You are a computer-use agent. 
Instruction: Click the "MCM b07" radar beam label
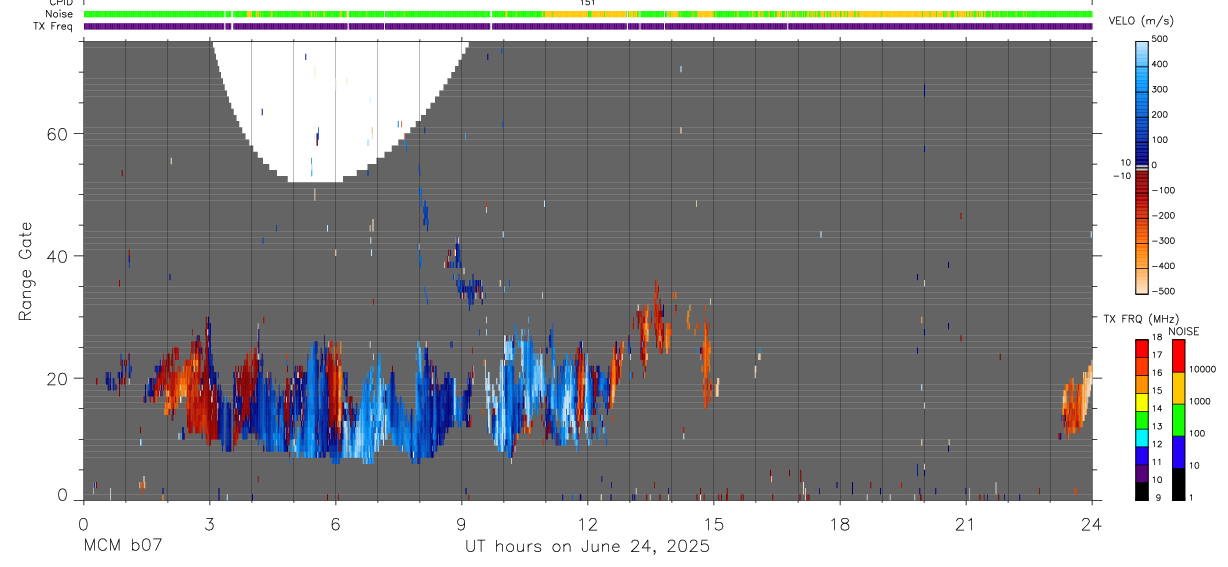[122, 546]
